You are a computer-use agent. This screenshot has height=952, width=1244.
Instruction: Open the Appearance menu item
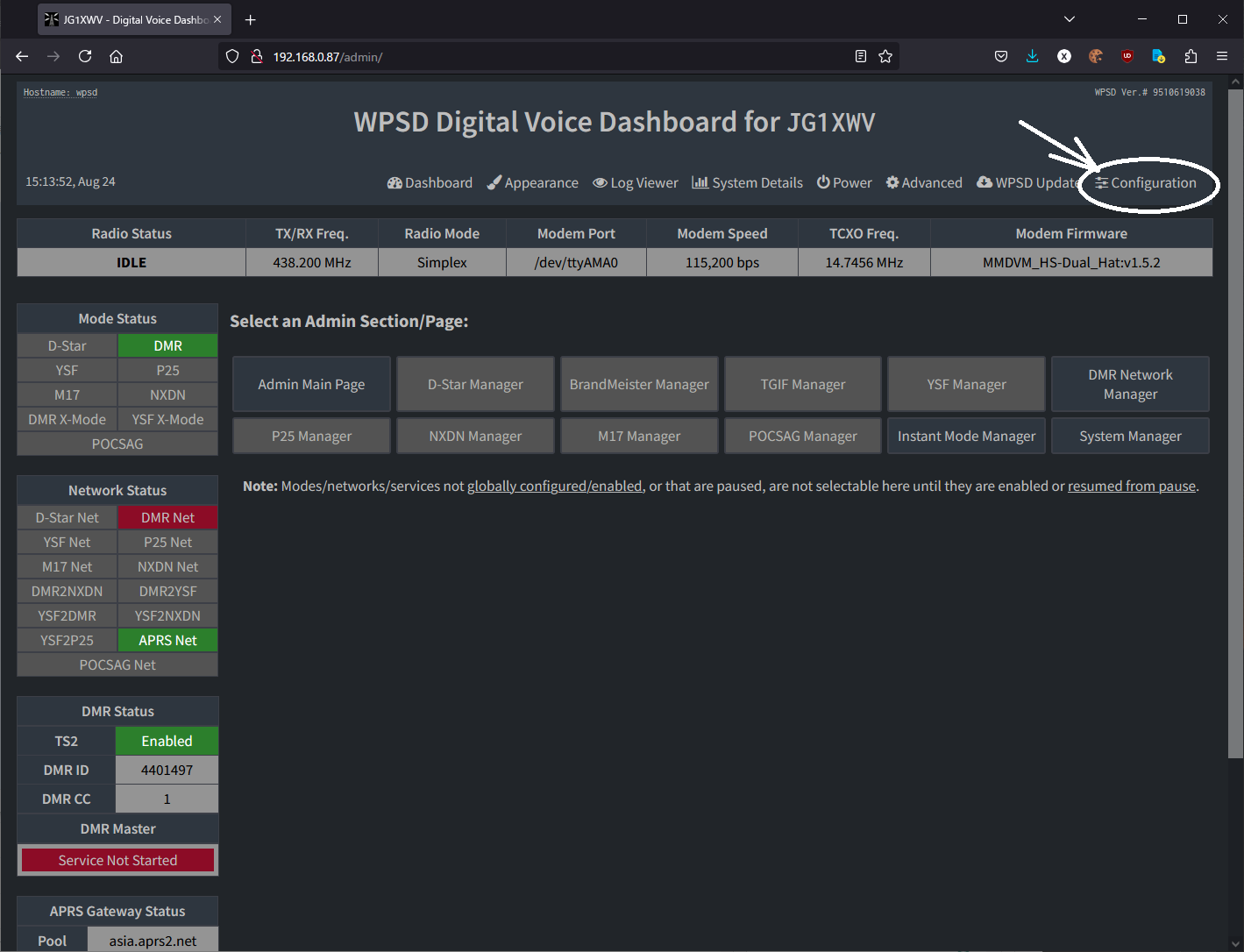click(533, 182)
